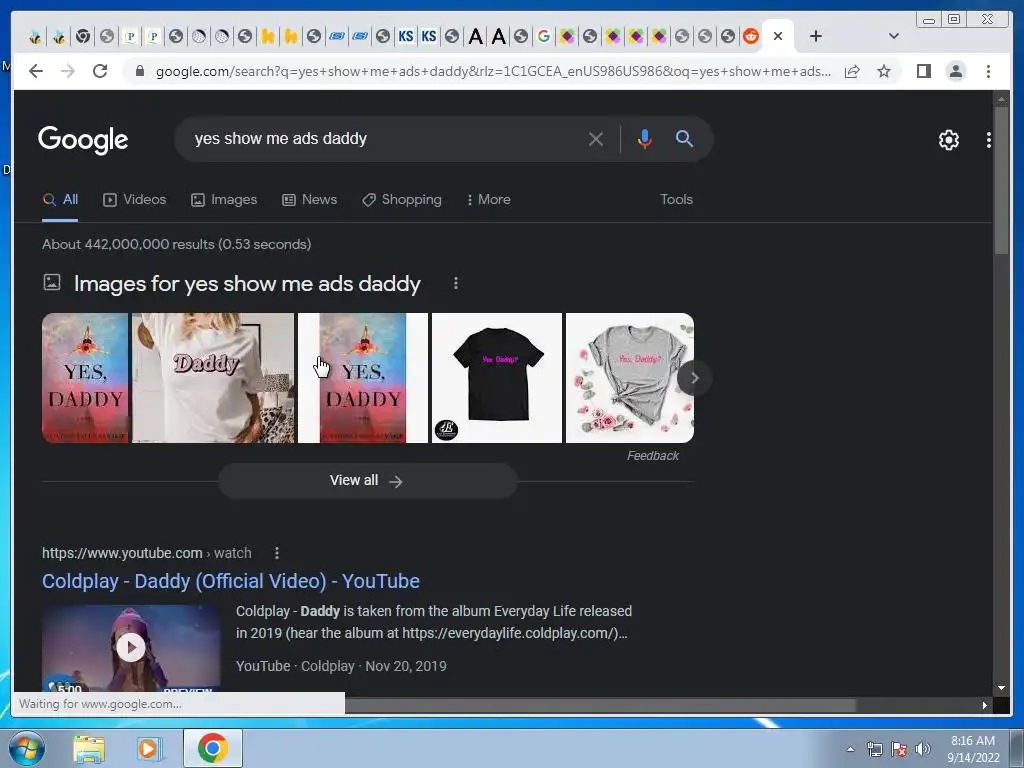Viewport: 1024px width, 768px height.
Task: Close the active search tab
Action: coord(778,36)
